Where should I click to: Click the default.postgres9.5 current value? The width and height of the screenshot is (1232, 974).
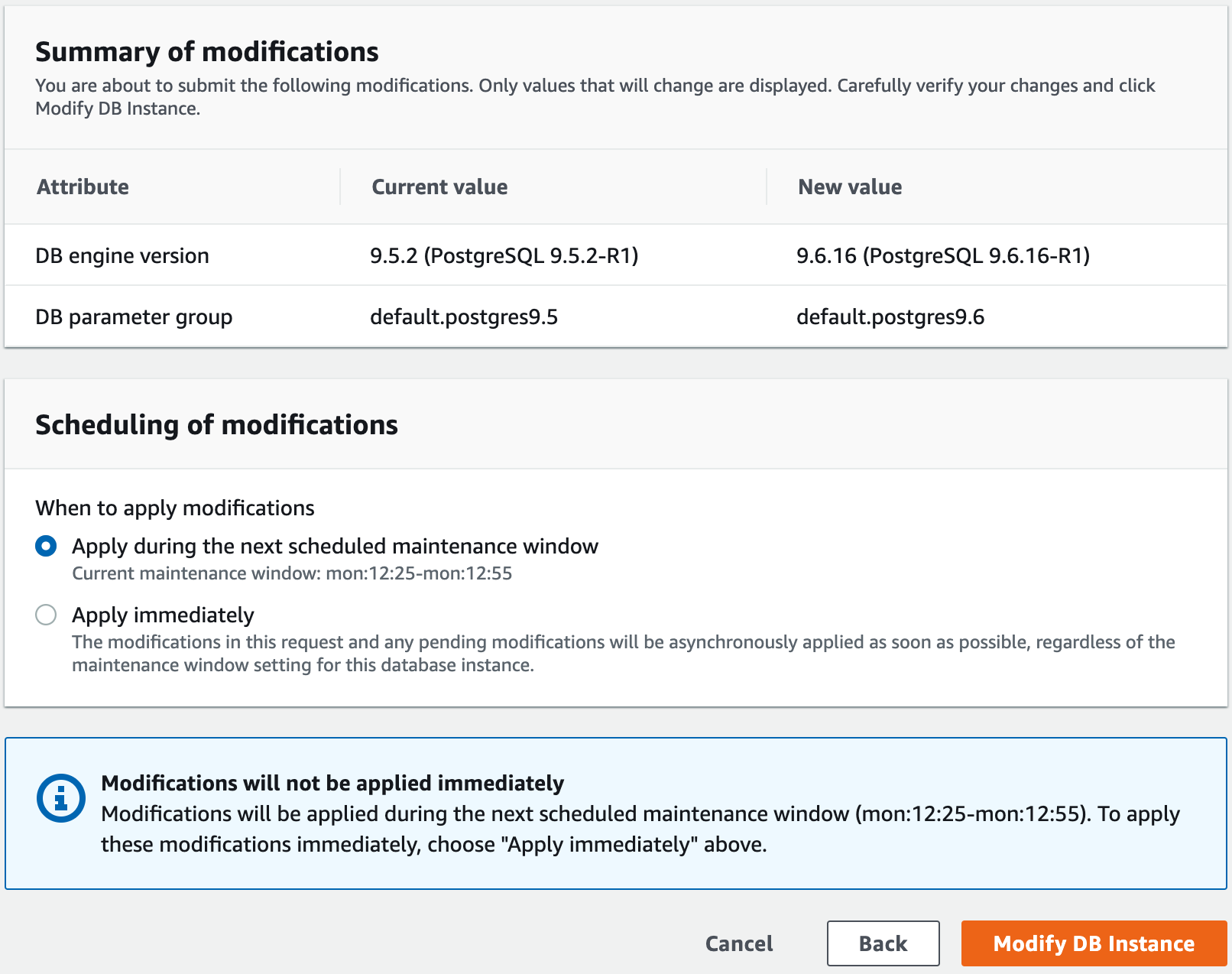[464, 317]
